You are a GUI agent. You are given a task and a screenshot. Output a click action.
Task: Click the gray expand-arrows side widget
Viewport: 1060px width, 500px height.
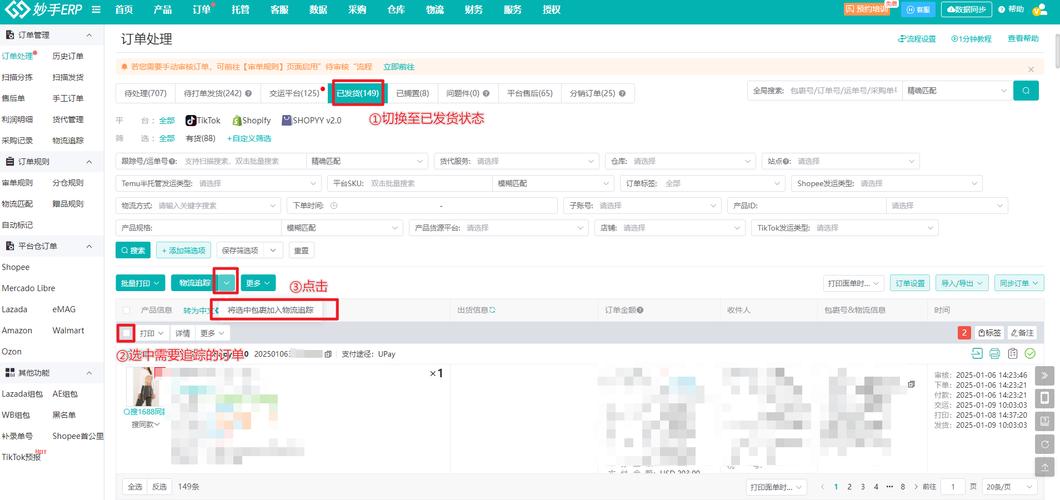coord(1044,376)
